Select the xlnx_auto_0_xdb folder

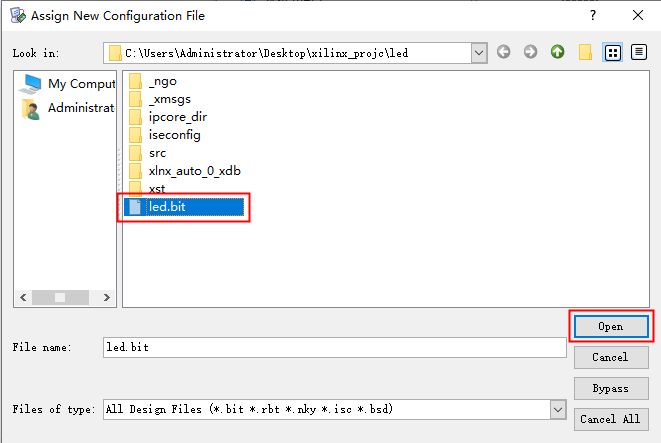click(x=194, y=171)
